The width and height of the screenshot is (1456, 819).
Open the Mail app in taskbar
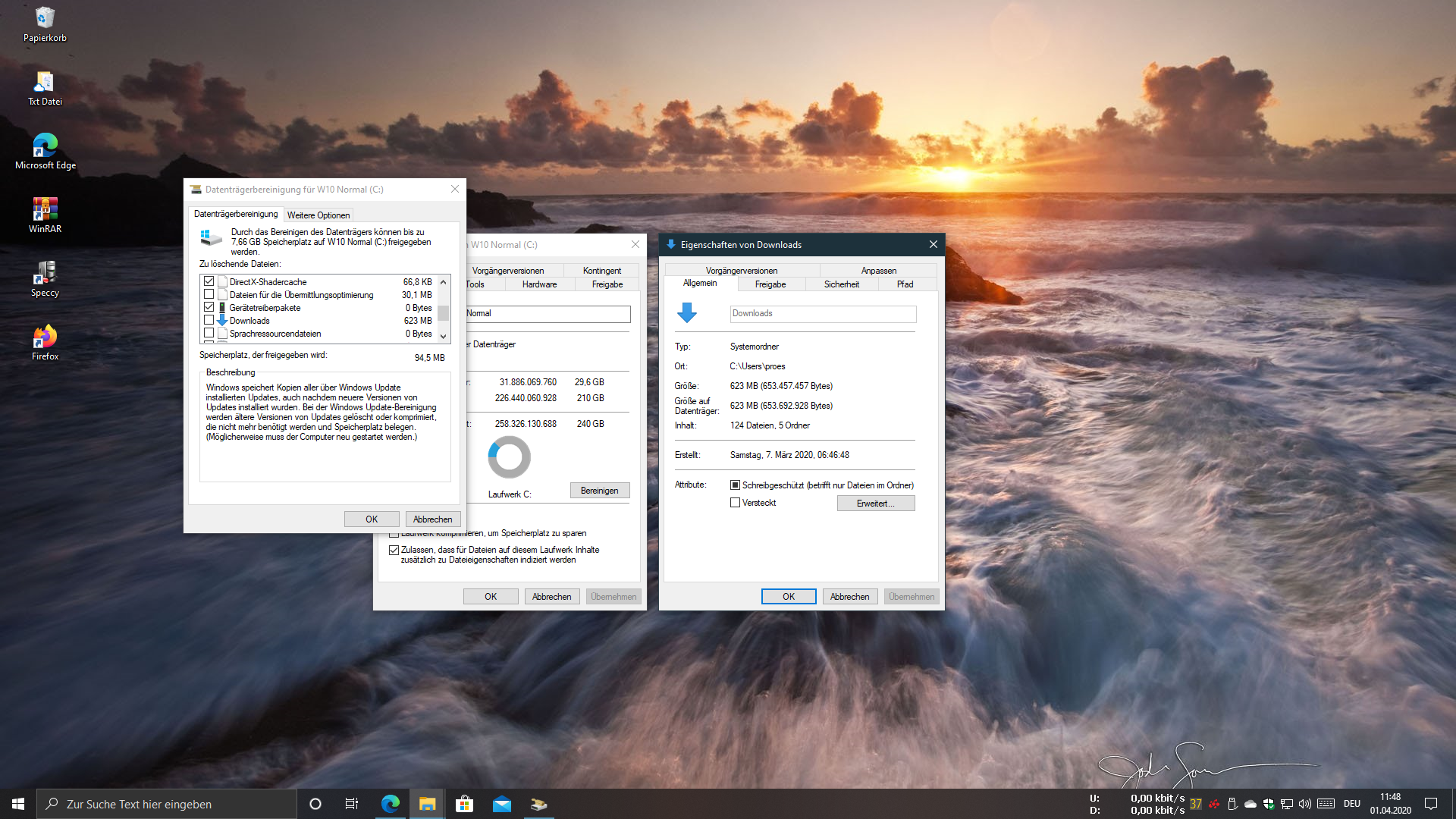coord(501,804)
